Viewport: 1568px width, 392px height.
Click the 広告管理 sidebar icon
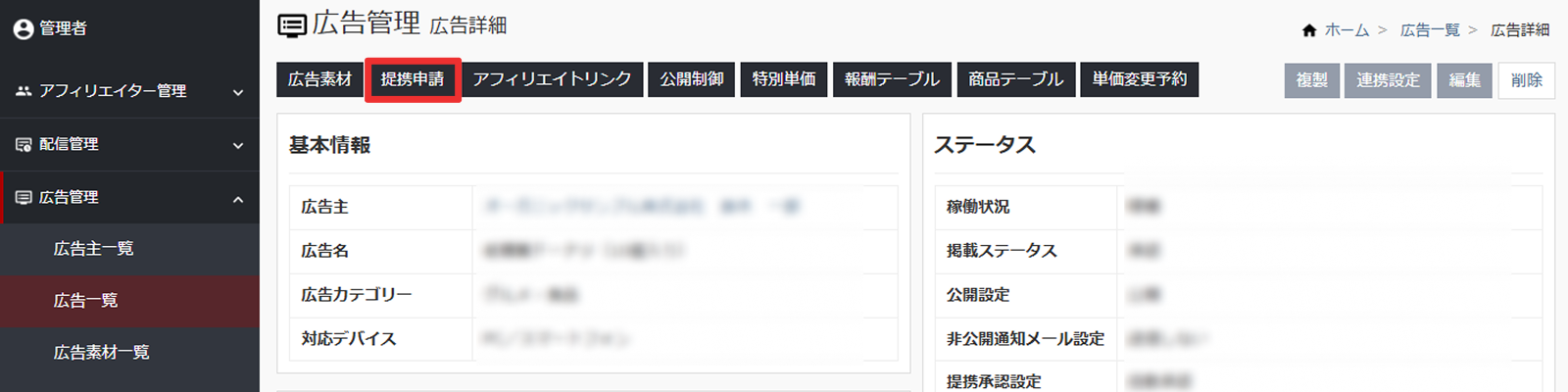click(24, 198)
